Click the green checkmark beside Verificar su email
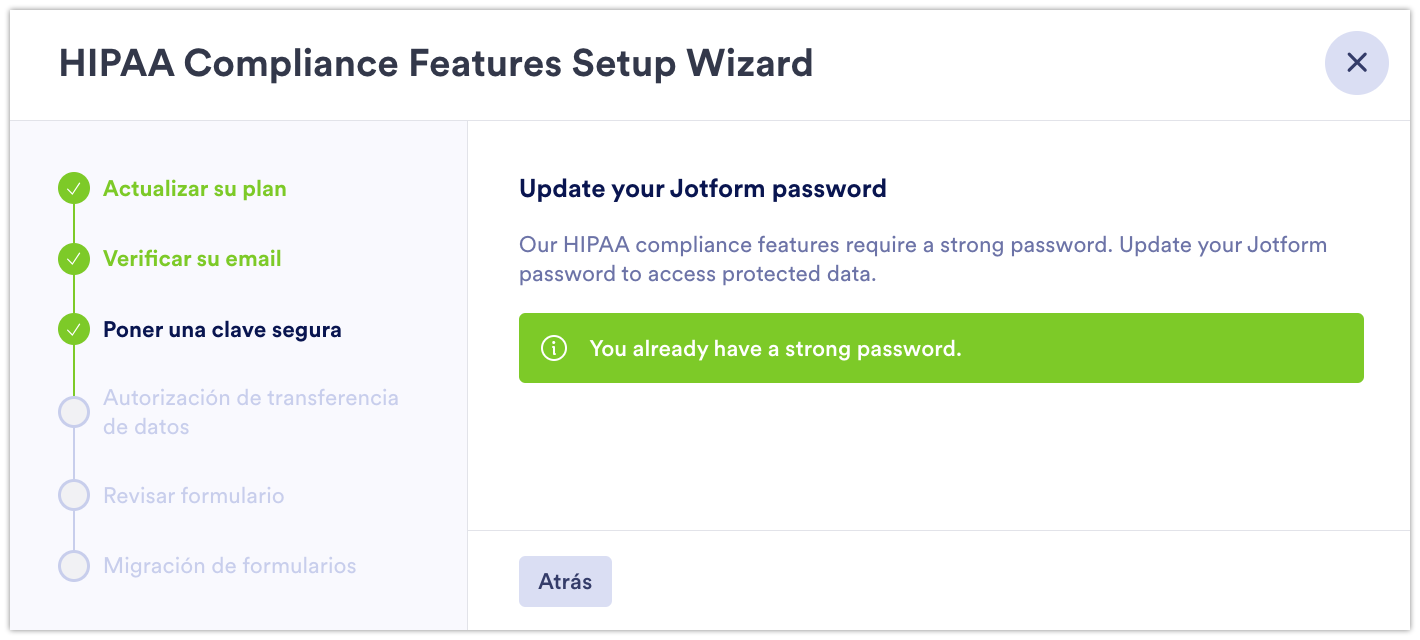Image resolution: width=1420 pixels, height=640 pixels. 74,259
